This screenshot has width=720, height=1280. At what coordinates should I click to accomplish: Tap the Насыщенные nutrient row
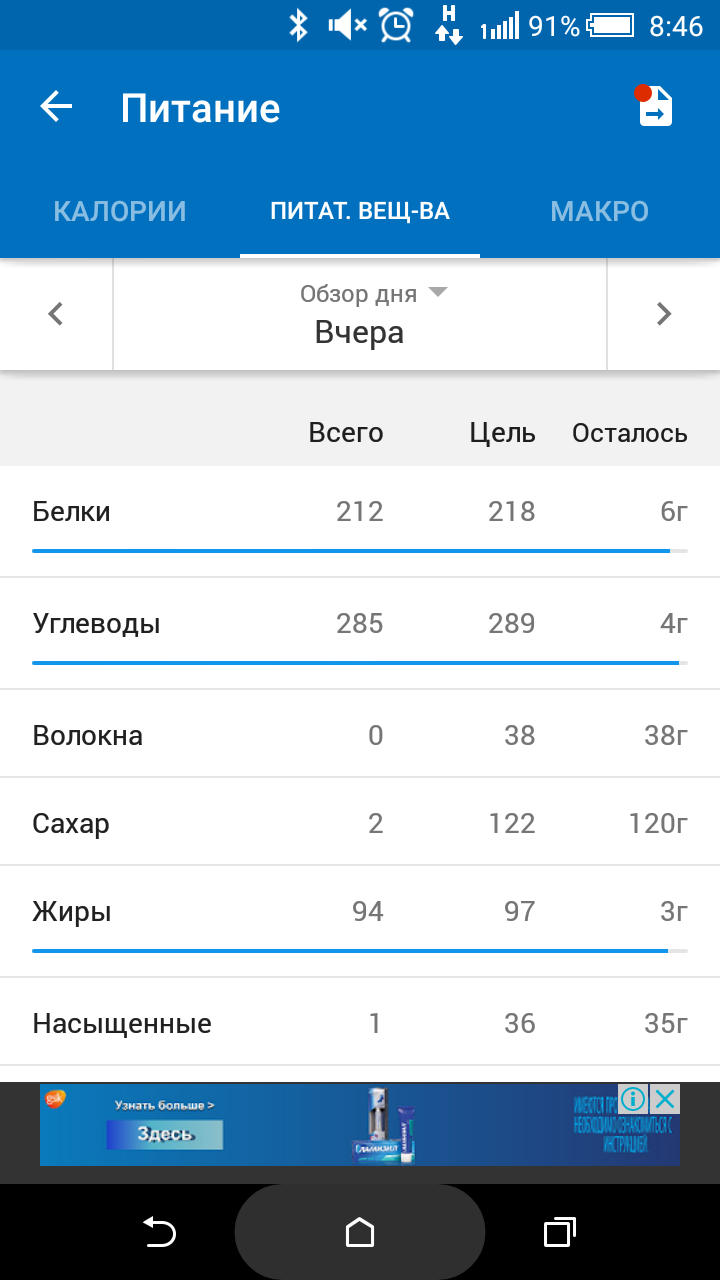(360, 1023)
